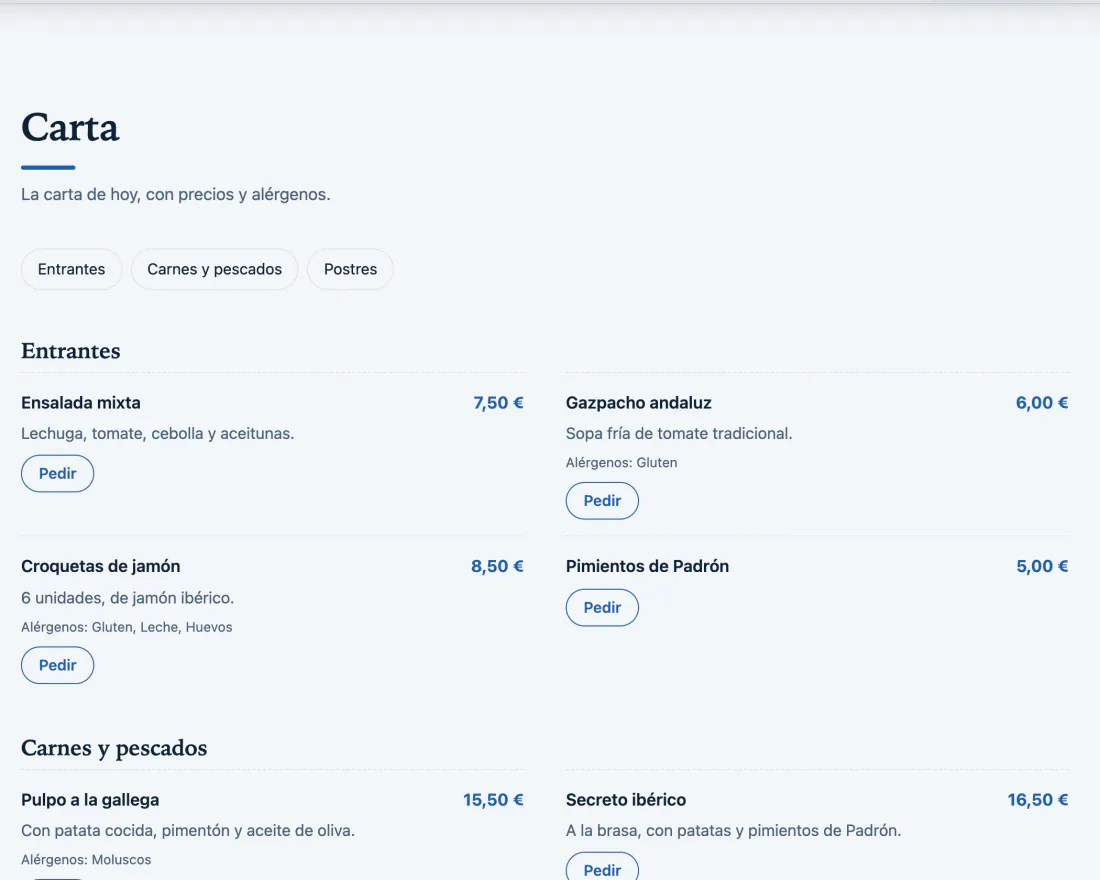Click 'Alérgenos: Gluten' under Gazpacho

pos(622,463)
